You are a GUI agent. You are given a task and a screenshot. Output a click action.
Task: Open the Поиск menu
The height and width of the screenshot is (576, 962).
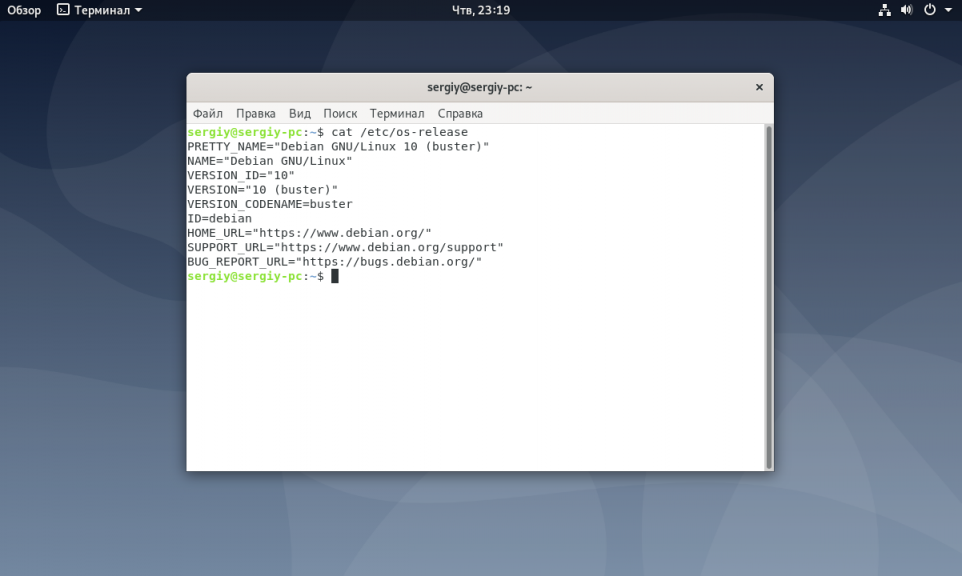[340, 114]
